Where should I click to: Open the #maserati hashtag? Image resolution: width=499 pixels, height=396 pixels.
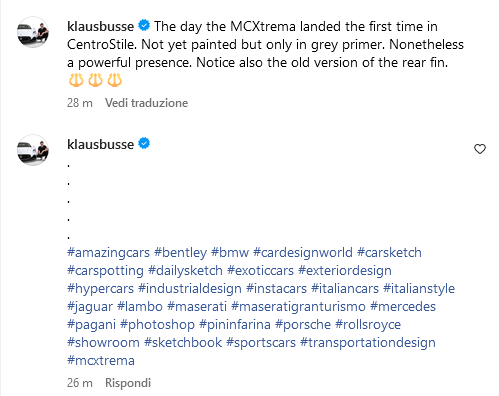pos(197,306)
